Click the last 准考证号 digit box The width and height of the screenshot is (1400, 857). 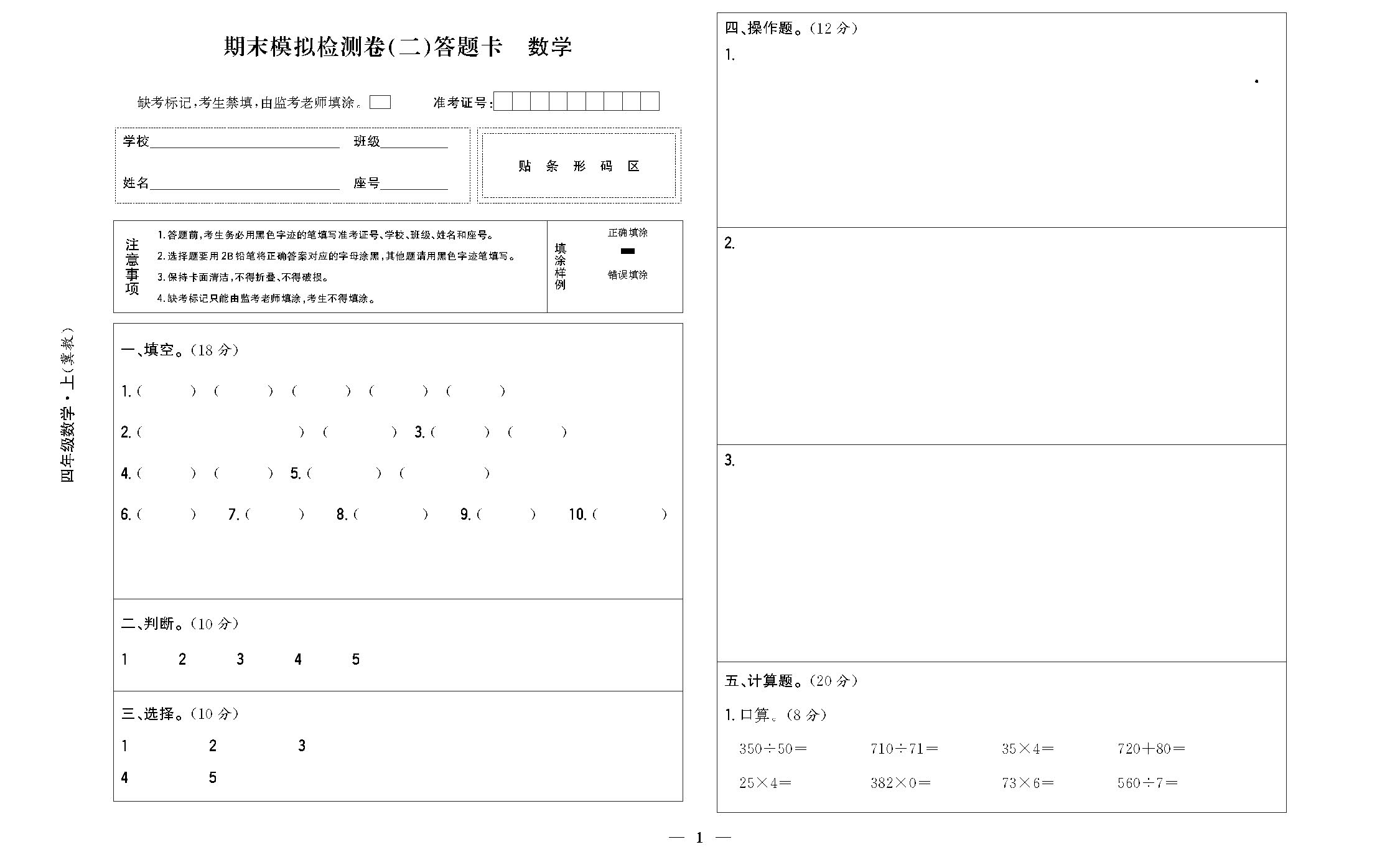pyautogui.click(x=650, y=101)
